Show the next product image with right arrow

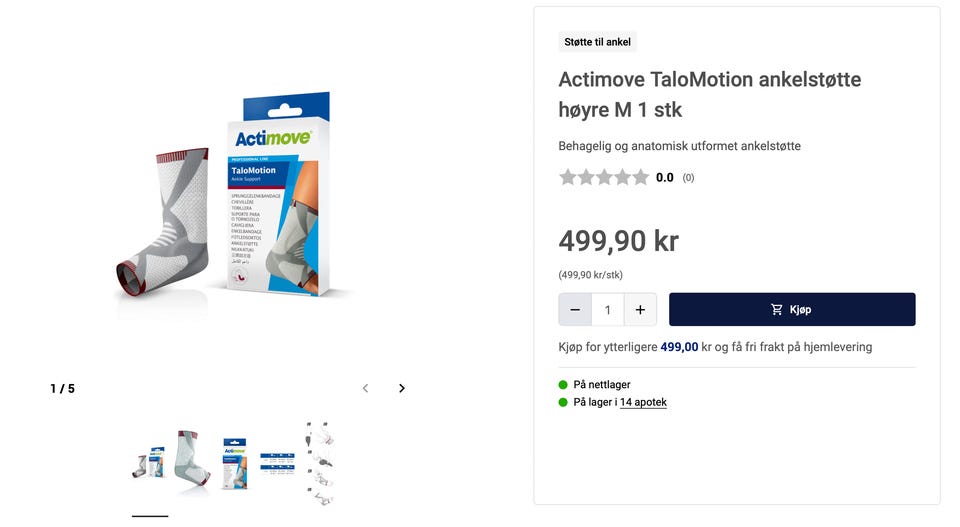pos(402,388)
